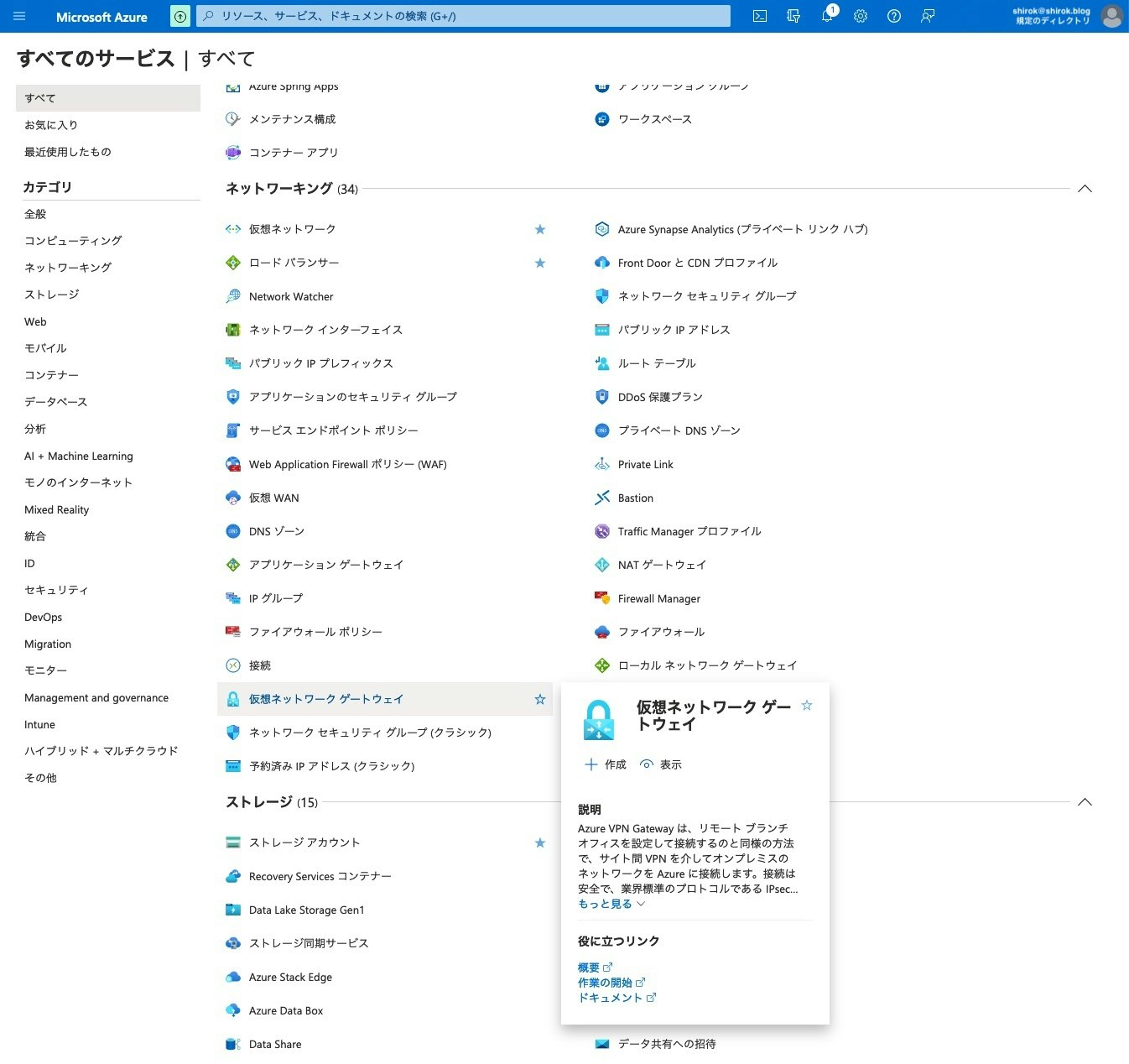Click the ネットワーク インターフェイス icon

tap(233, 330)
